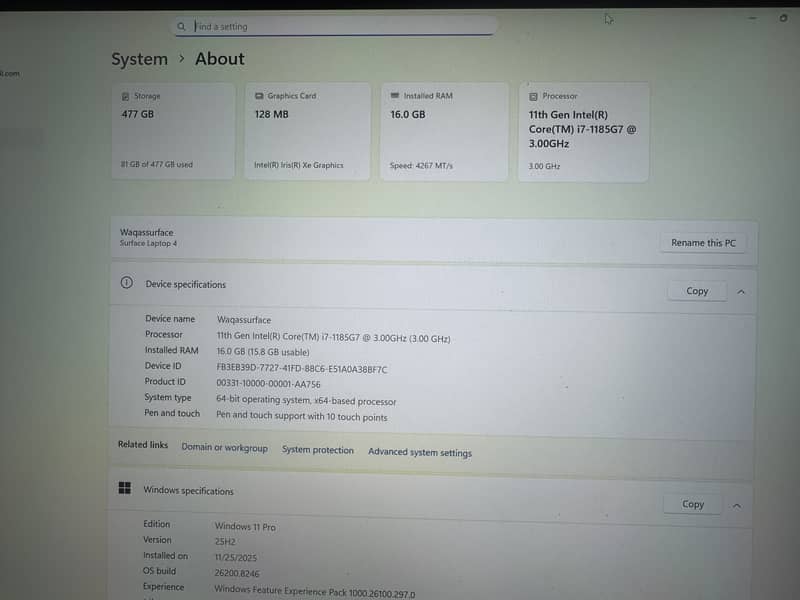Click the Device specifications info icon
The image size is (800, 600).
pos(127,282)
